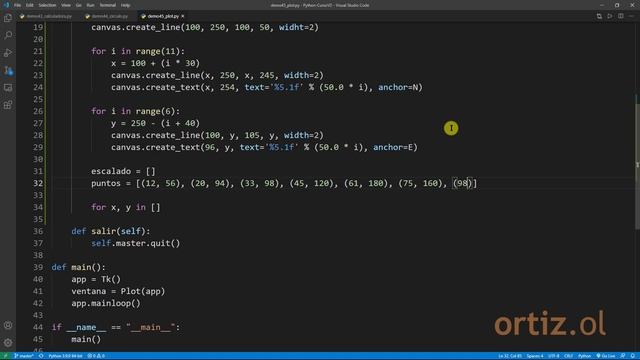Click 'ventana = Plot(app)' line
The height and width of the screenshot is (360, 640).
pos(118,291)
